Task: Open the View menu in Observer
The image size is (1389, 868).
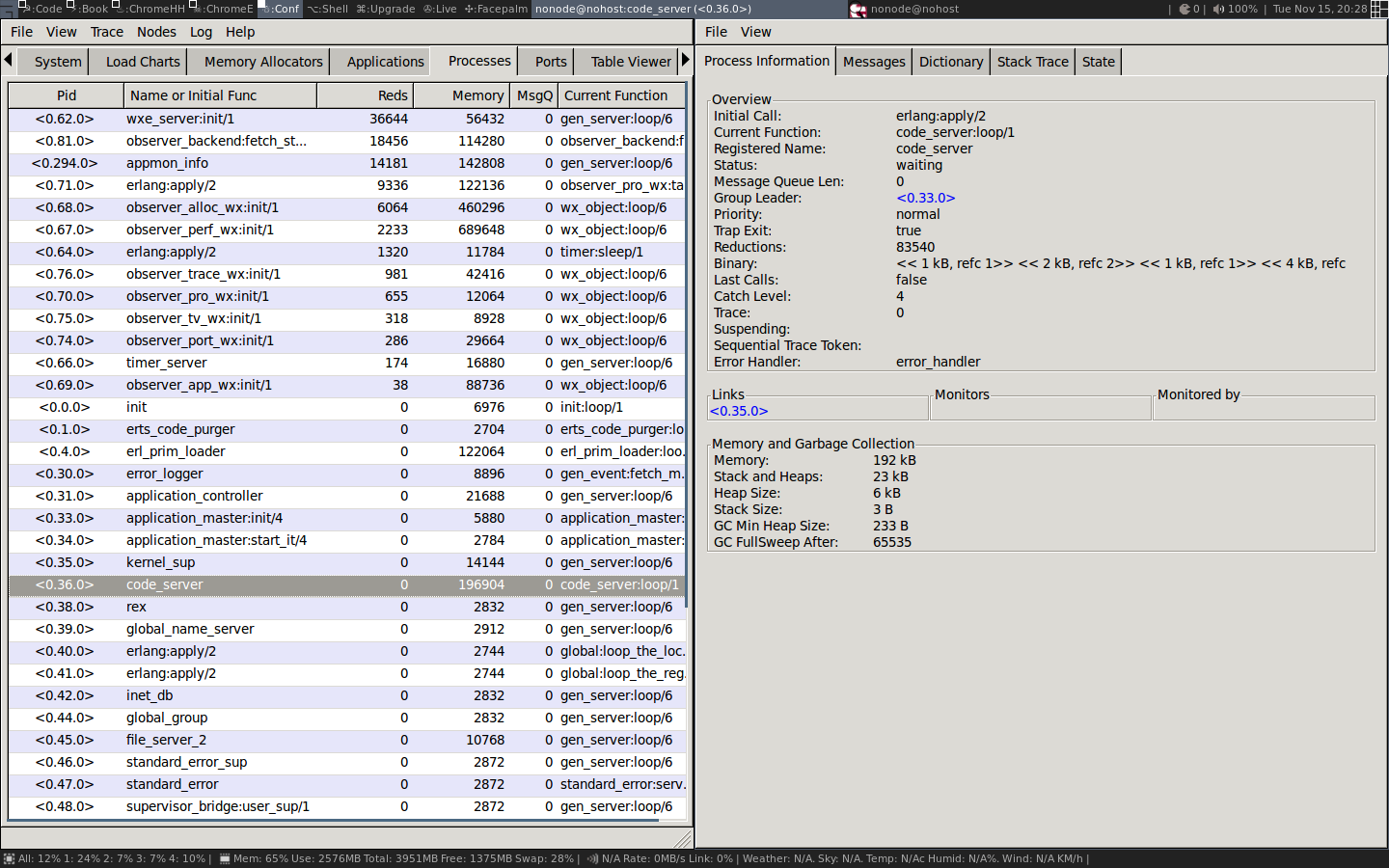Action: (x=61, y=32)
